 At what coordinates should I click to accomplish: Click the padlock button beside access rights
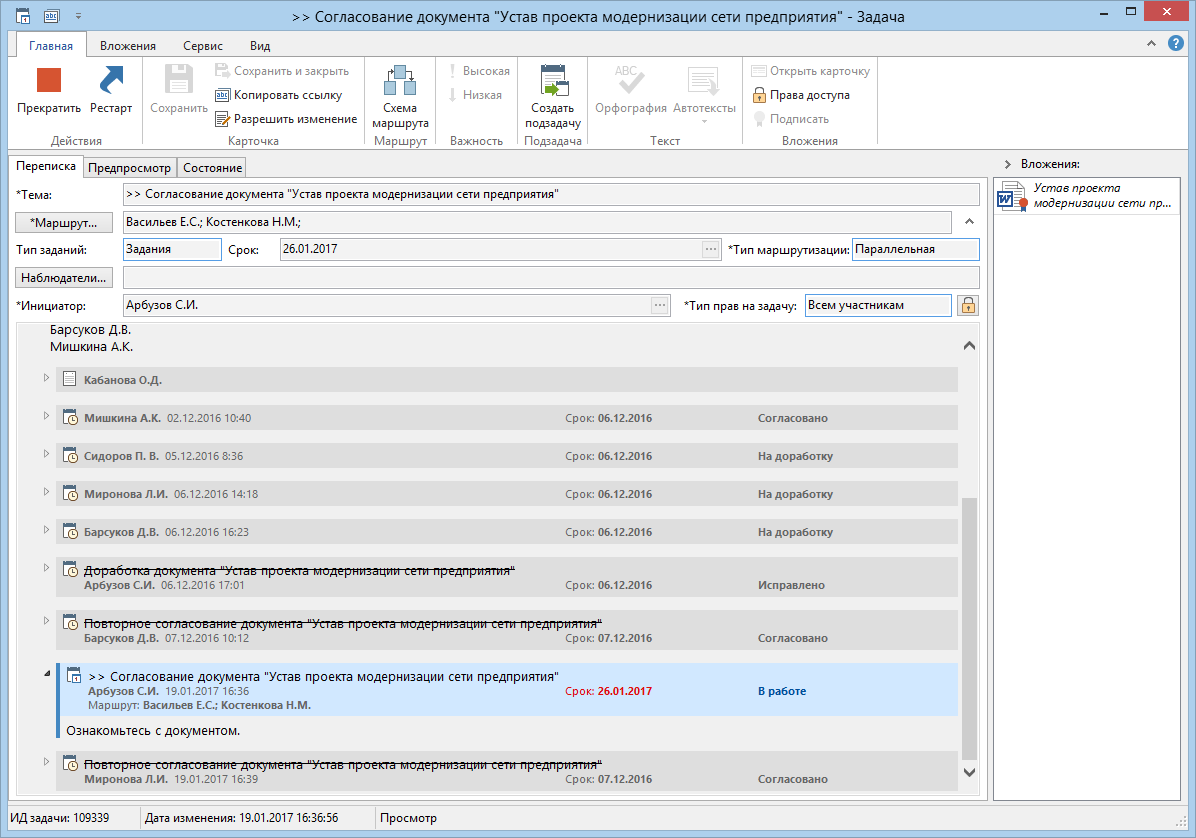click(968, 306)
